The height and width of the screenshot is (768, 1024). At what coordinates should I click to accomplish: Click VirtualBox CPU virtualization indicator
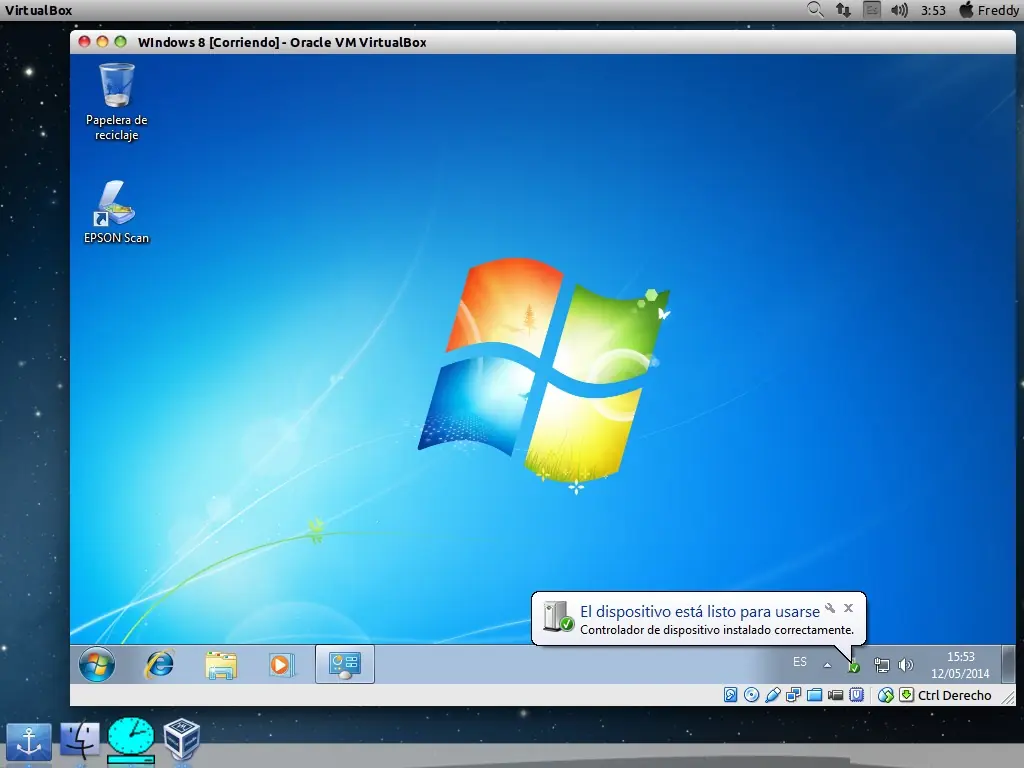click(x=856, y=695)
